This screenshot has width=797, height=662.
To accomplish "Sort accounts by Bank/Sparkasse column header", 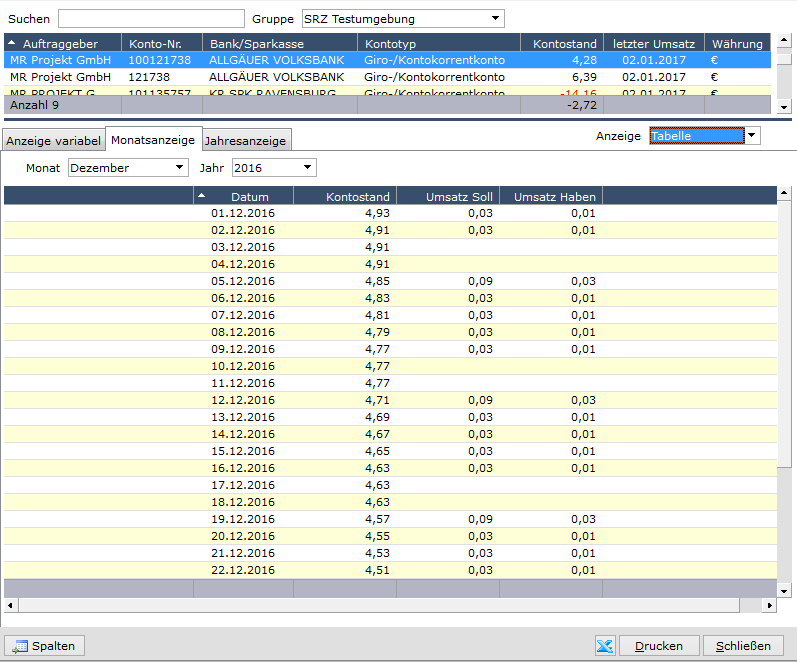I will 280,43.
